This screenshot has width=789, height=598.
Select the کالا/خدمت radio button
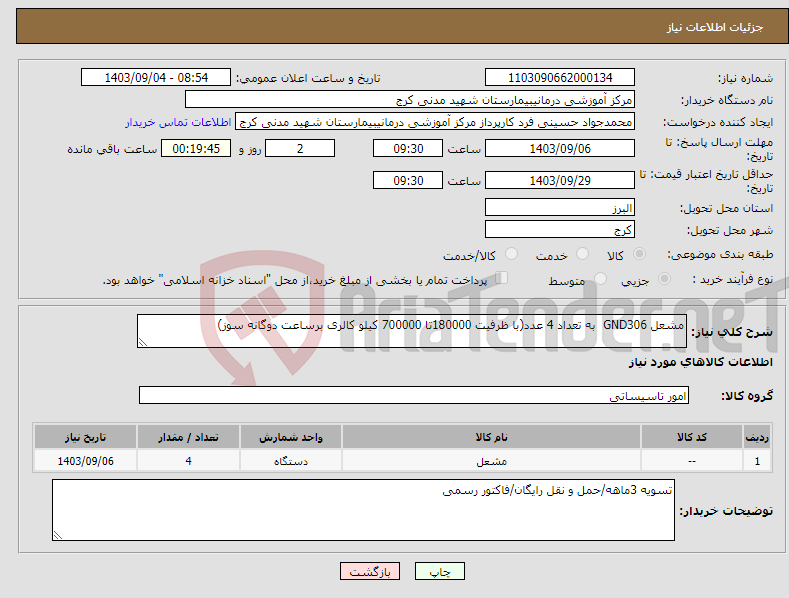(x=511, y=254)
